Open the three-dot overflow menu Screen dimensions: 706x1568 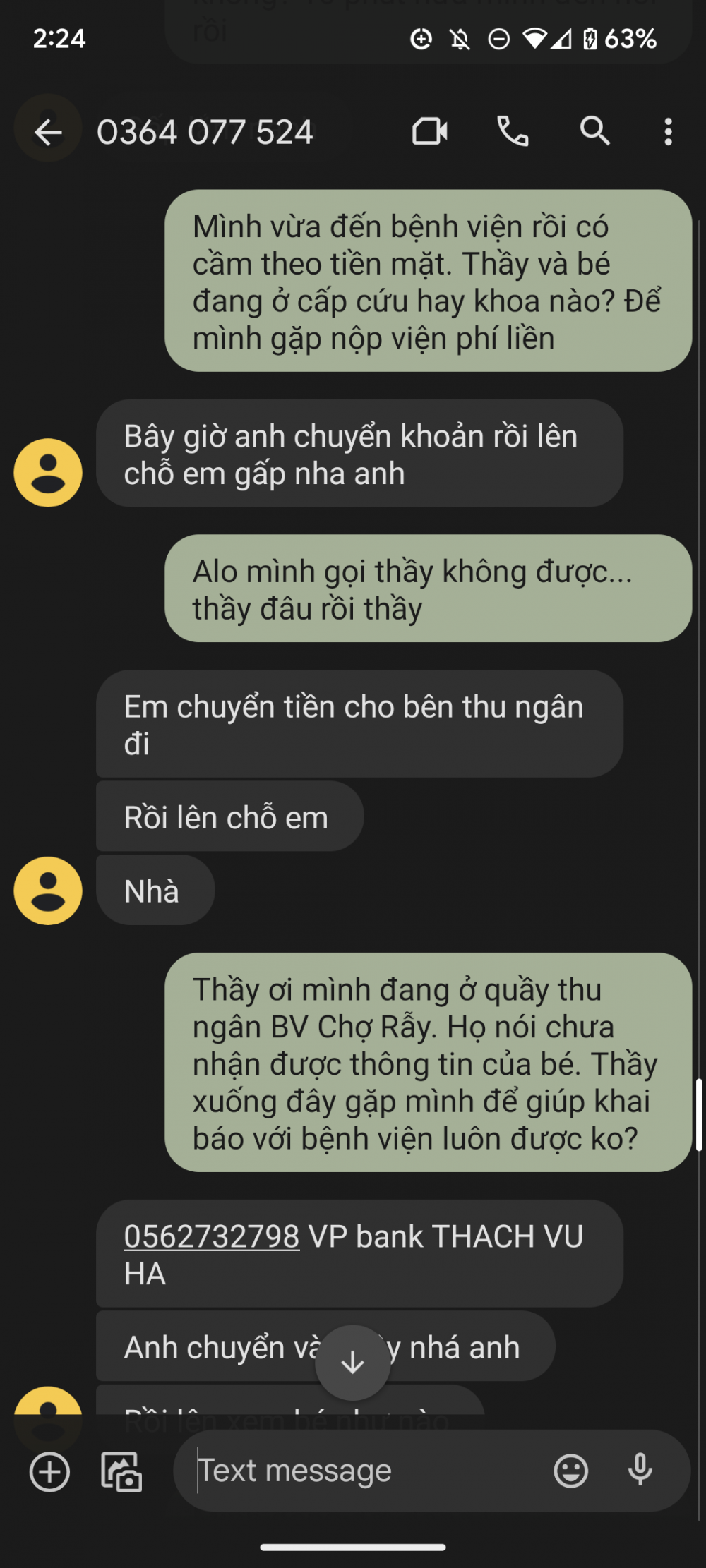pyautogui.click(x=668, y=132)
